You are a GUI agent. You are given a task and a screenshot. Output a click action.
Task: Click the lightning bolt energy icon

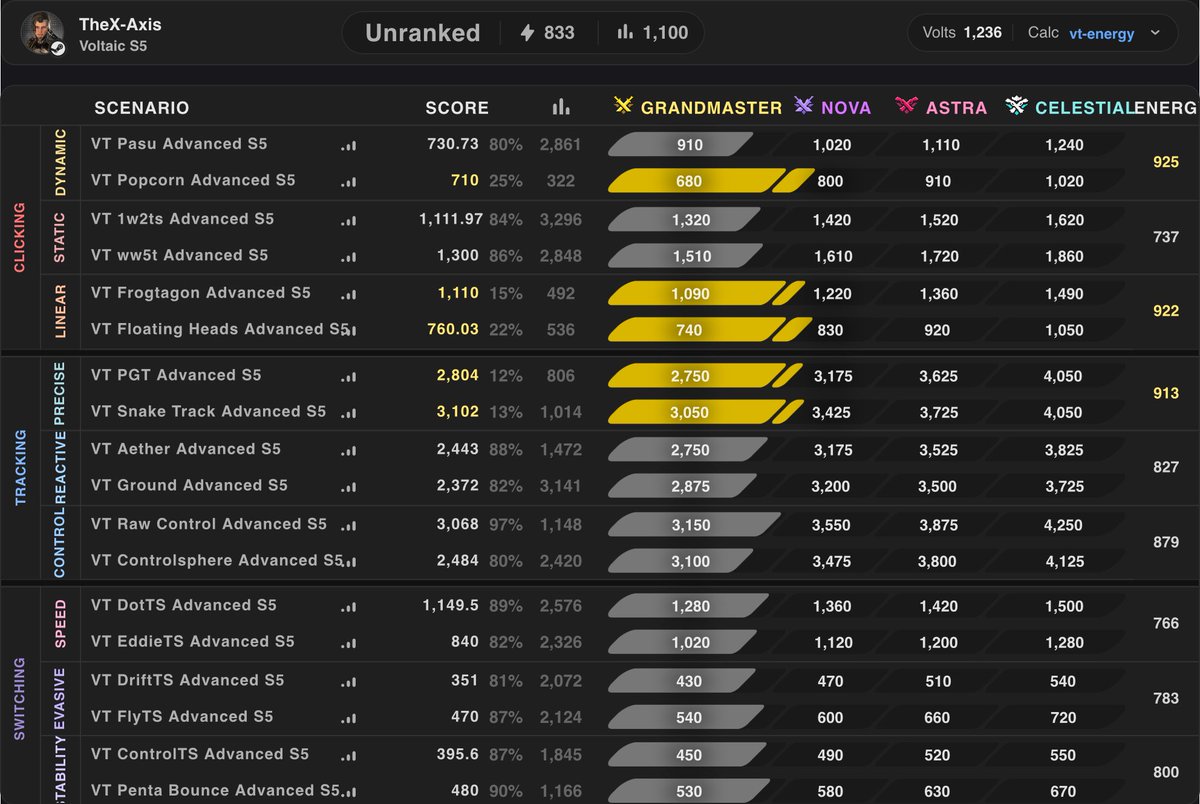528,33
